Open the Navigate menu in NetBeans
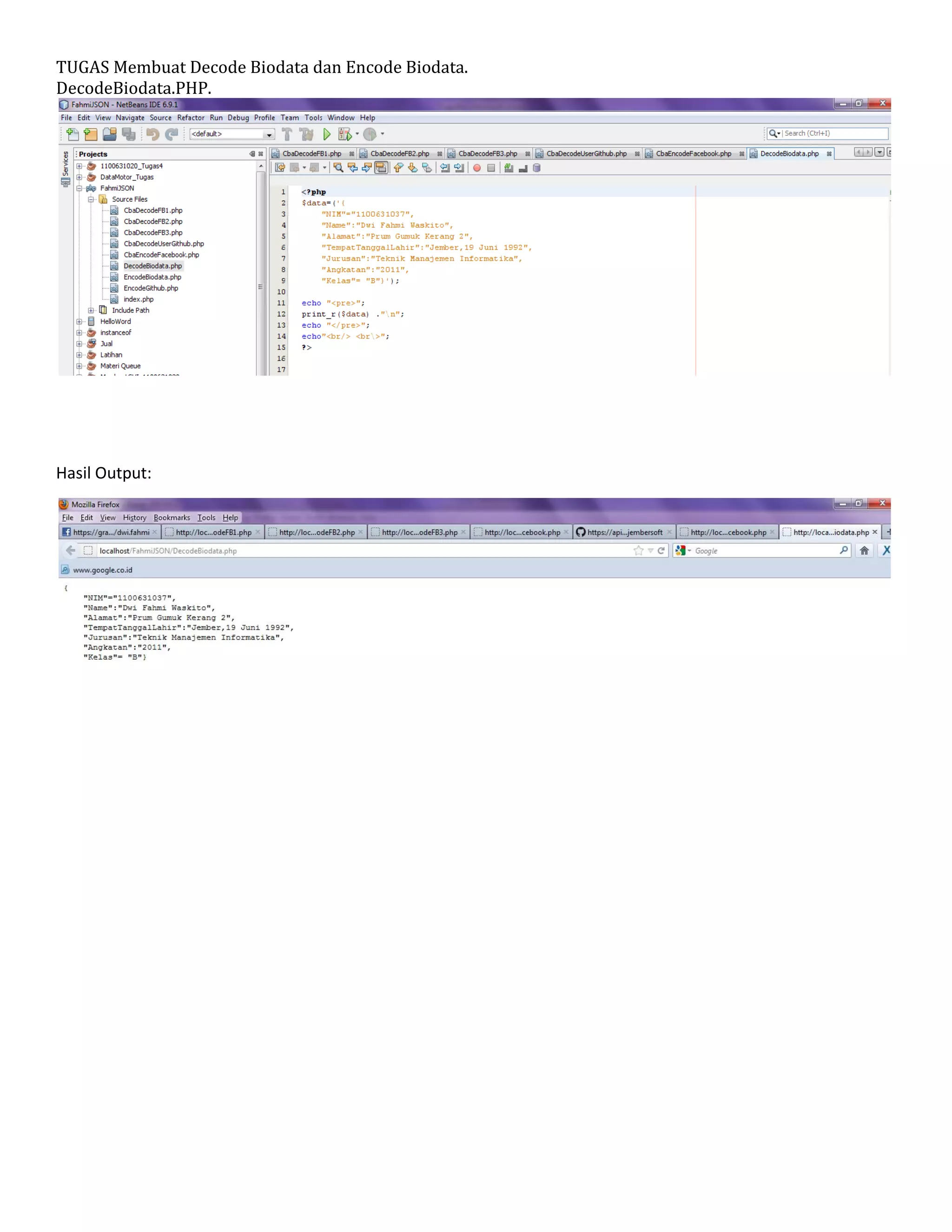 pyautogui.click(x=130, y=118)
